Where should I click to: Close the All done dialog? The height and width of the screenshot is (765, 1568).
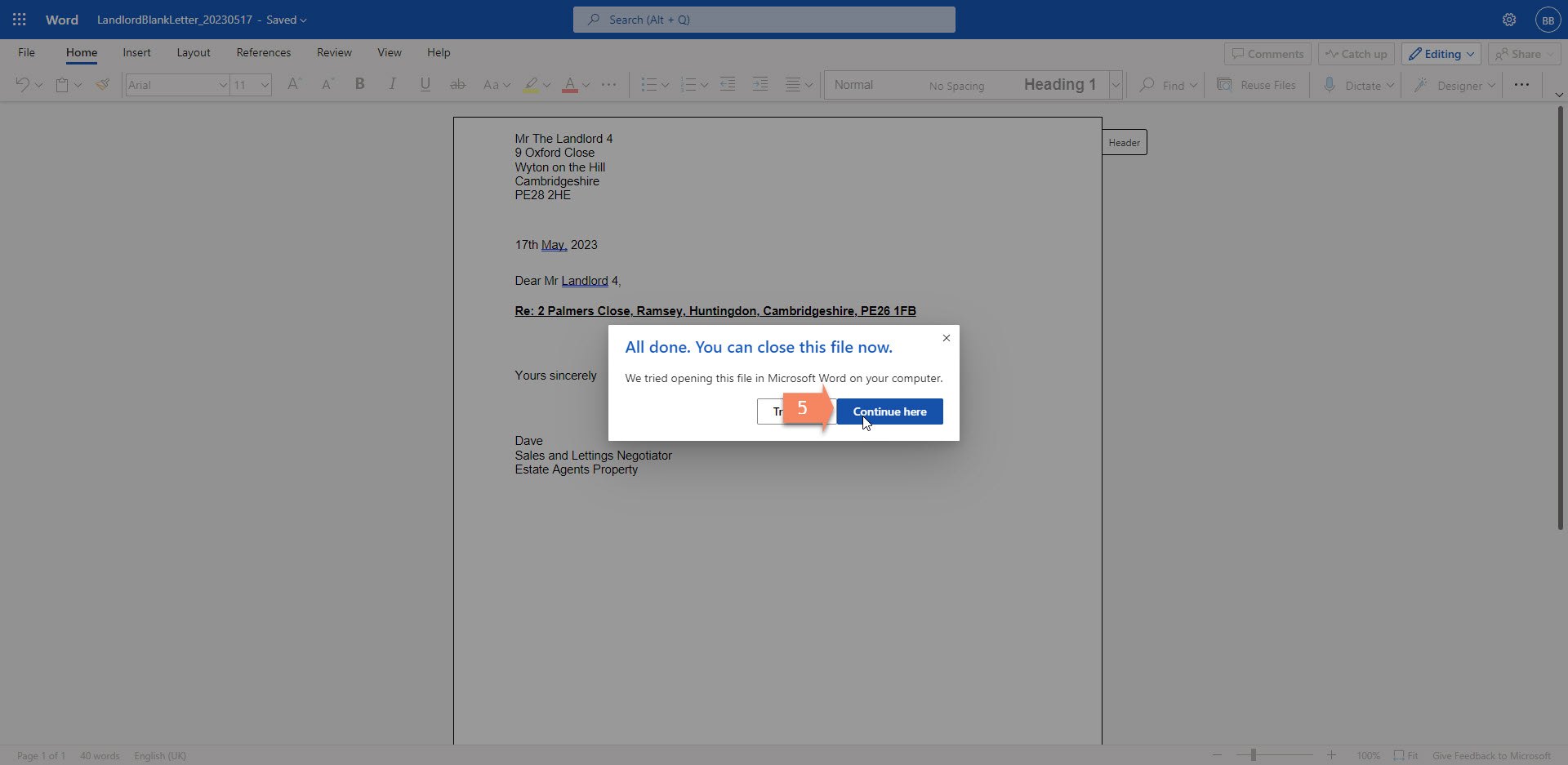click(946, 338)
